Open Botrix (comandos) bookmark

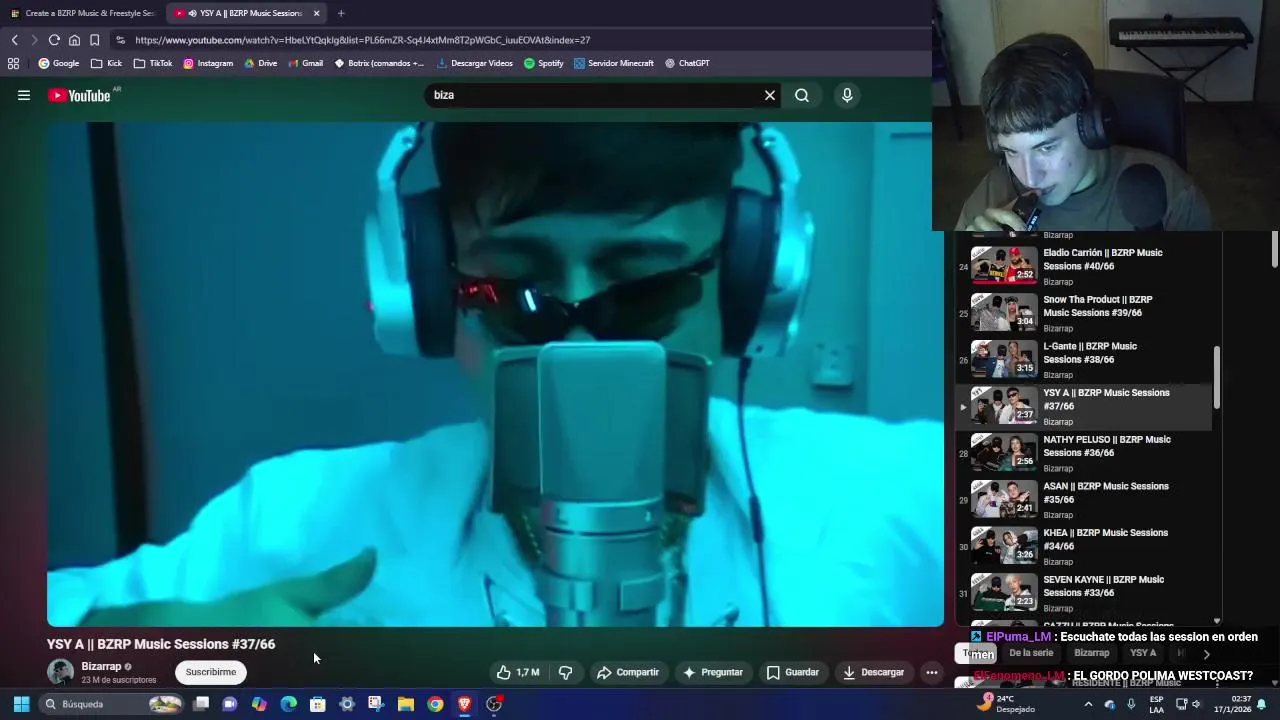click(379, 63)
